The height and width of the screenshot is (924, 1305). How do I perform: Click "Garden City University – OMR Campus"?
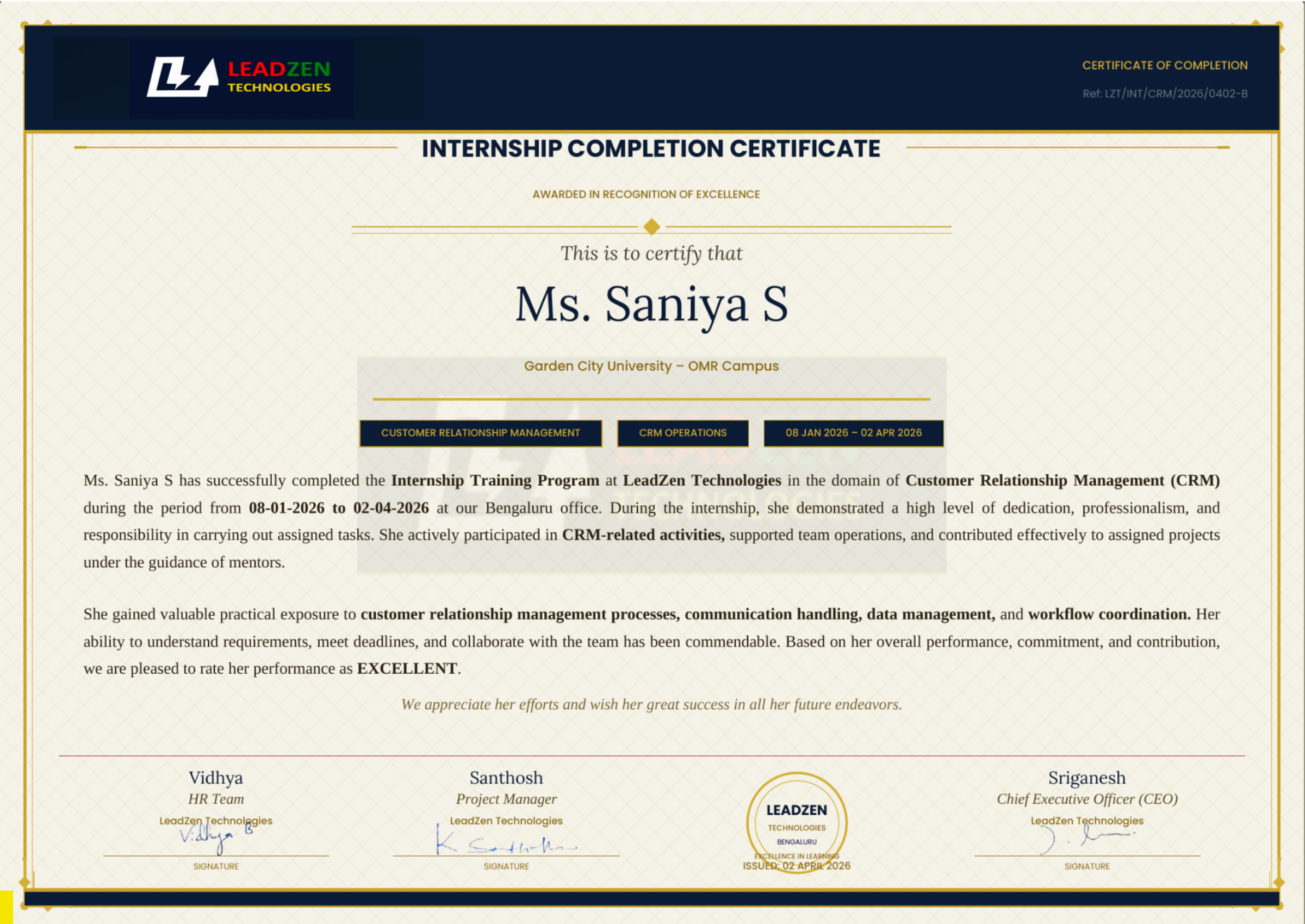tap(651, 366)
